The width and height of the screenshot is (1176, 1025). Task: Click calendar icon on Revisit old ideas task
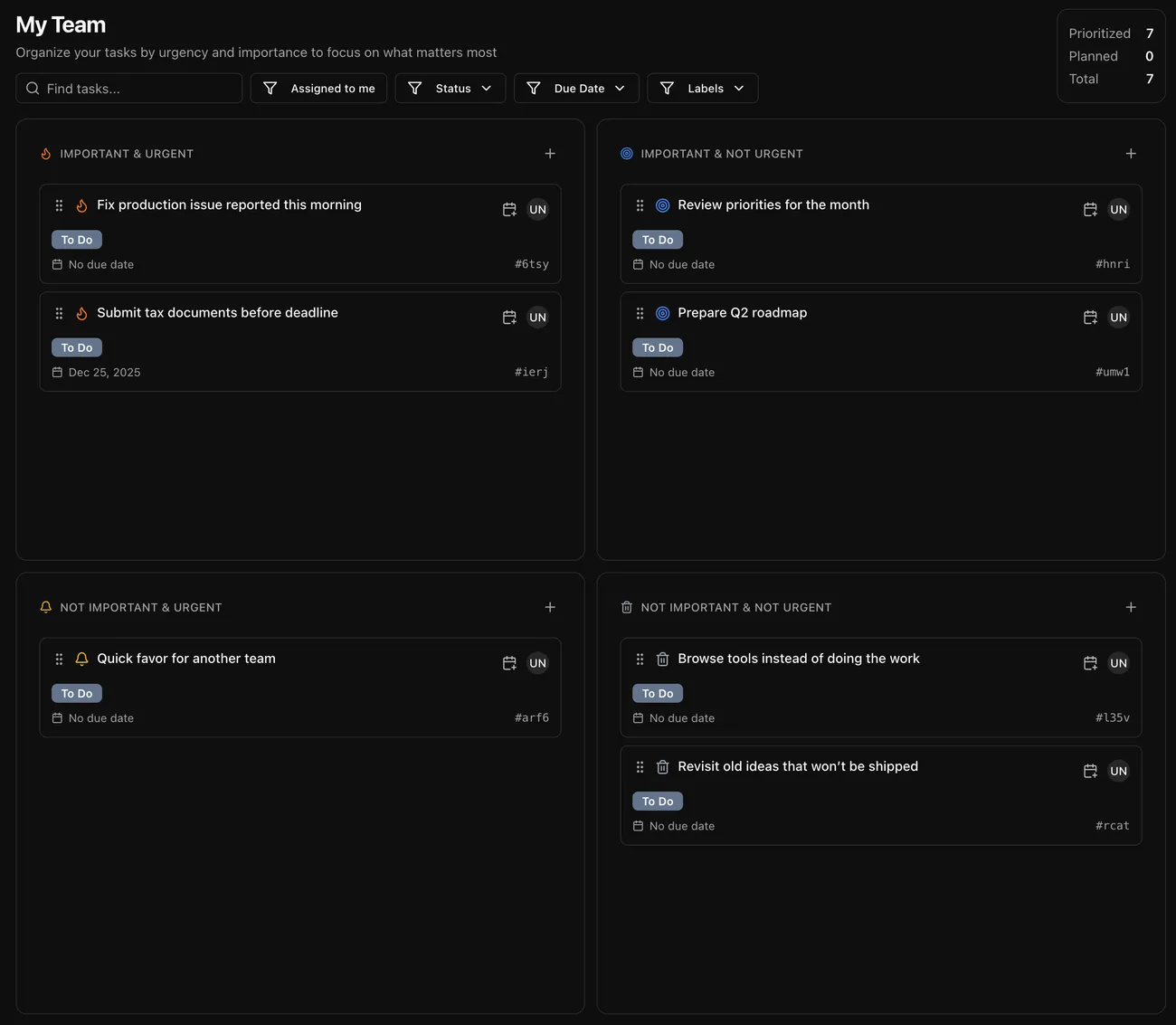point(1090,771)
